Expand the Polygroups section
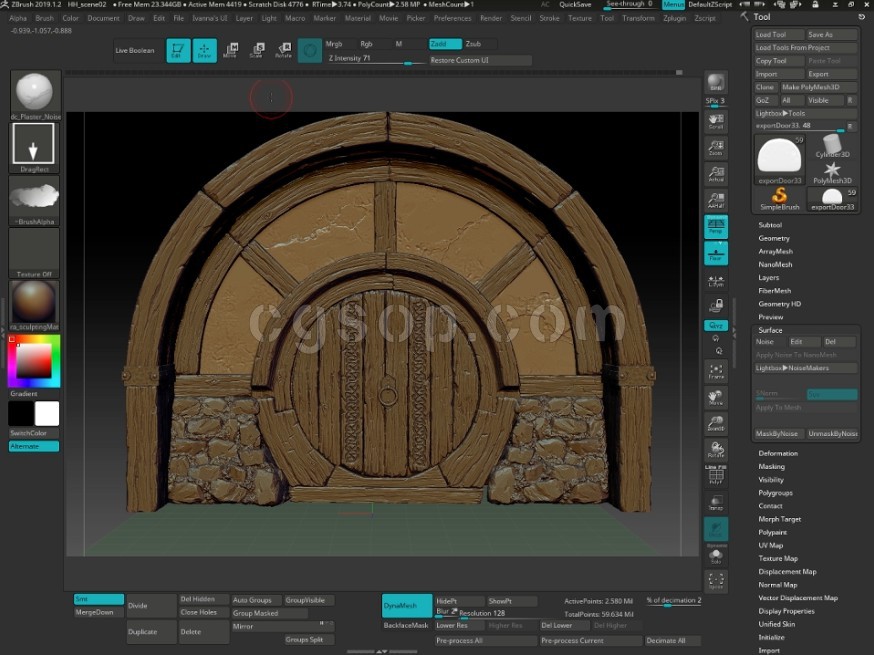Viewport: 874px width, 655px height. [x=775, y=493]
